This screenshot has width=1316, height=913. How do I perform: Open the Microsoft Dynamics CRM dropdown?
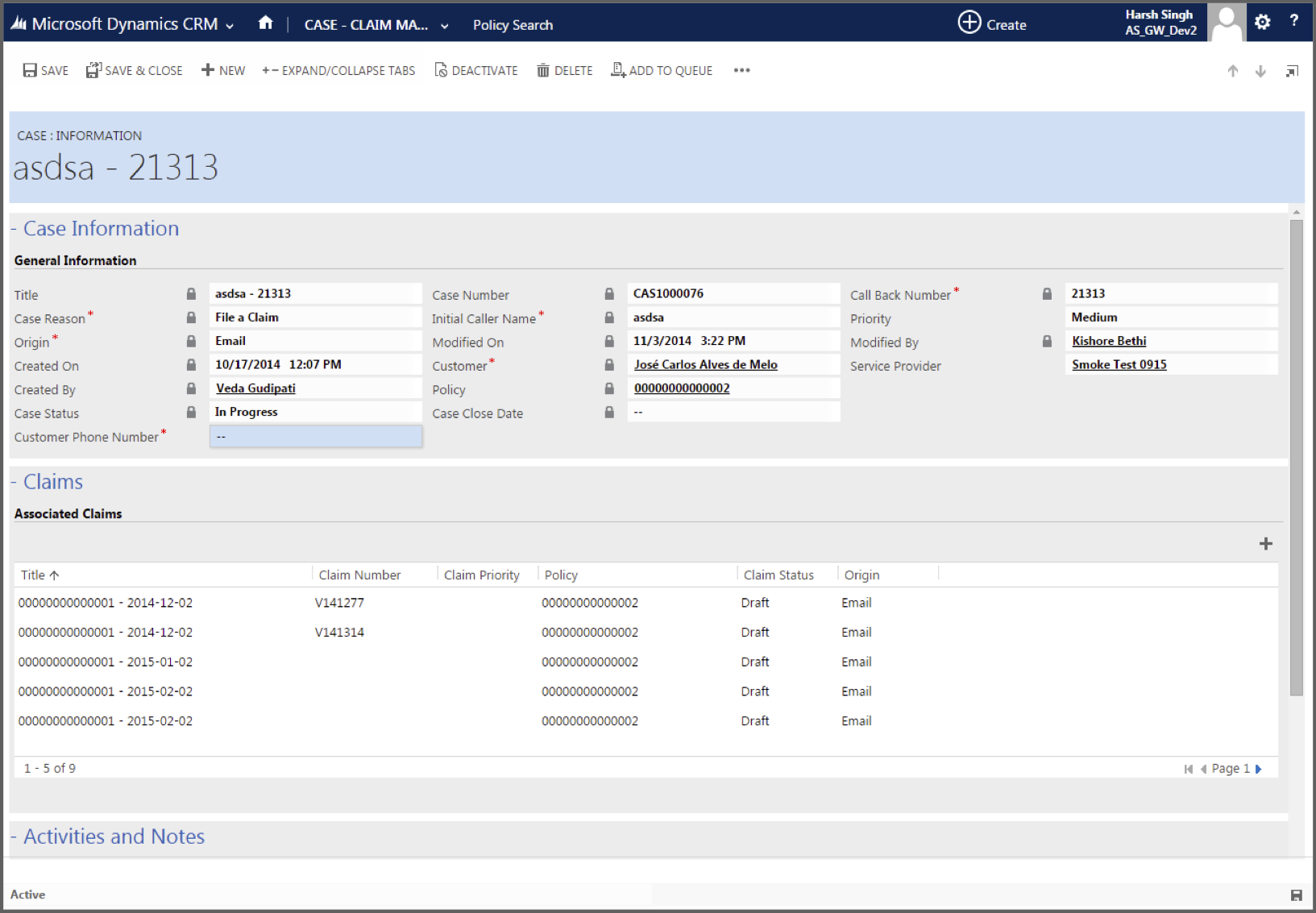point(230,26)
